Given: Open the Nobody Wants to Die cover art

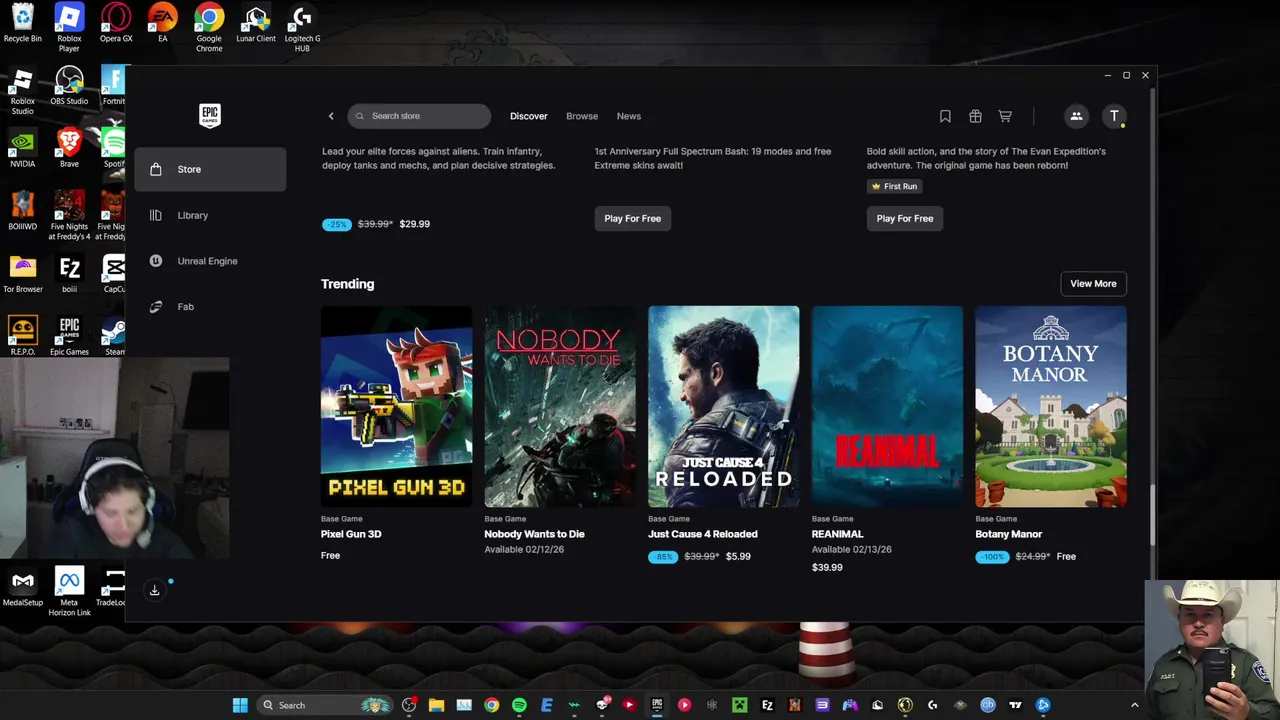Looking at the screenshot, I should click(560, 406).
